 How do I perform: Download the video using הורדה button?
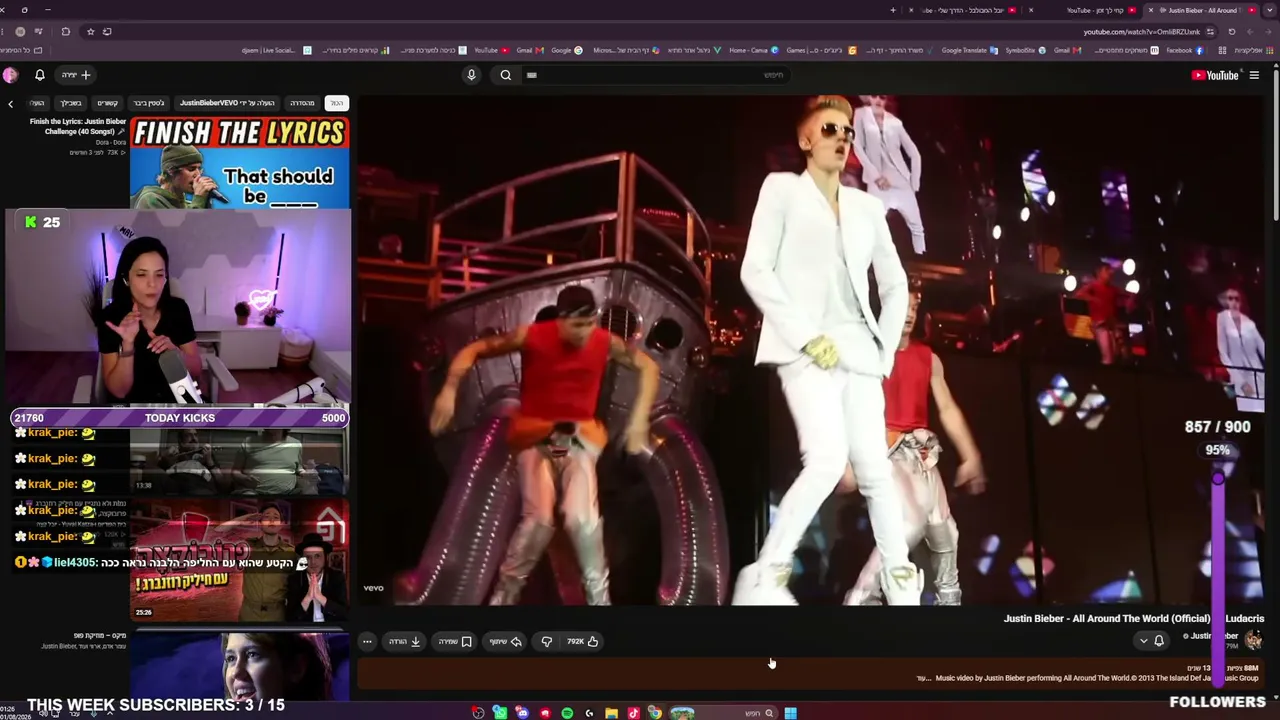(x=405, y=642)
